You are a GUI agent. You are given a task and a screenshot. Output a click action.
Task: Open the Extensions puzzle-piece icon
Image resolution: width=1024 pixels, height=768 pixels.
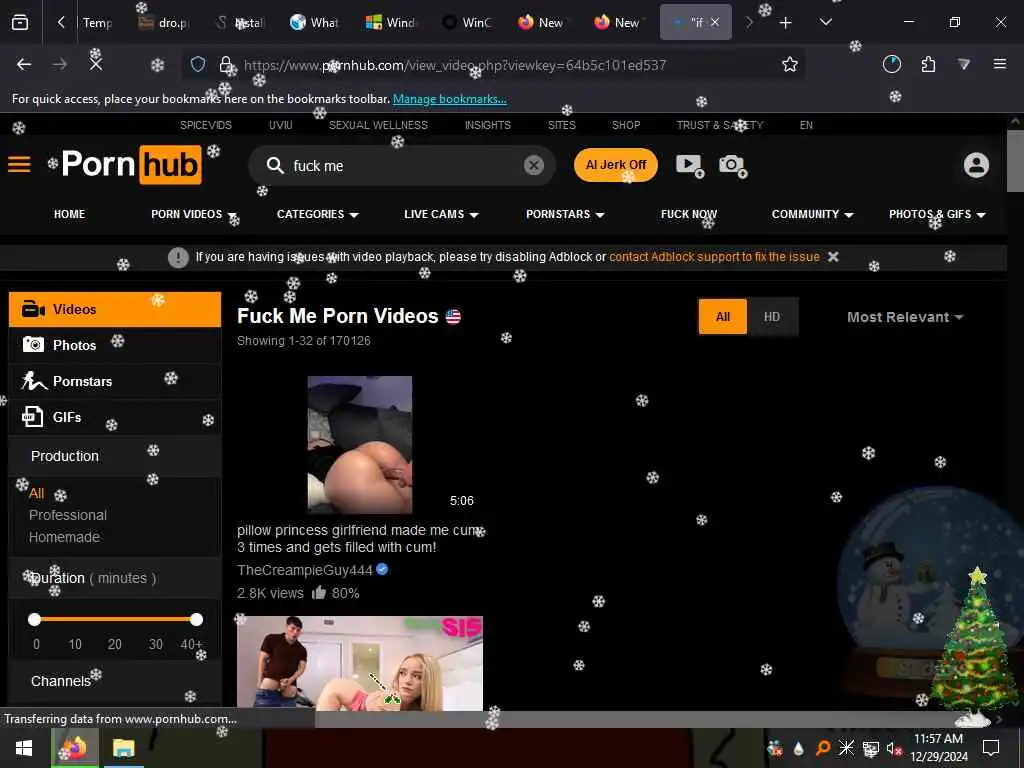[928, 64]
